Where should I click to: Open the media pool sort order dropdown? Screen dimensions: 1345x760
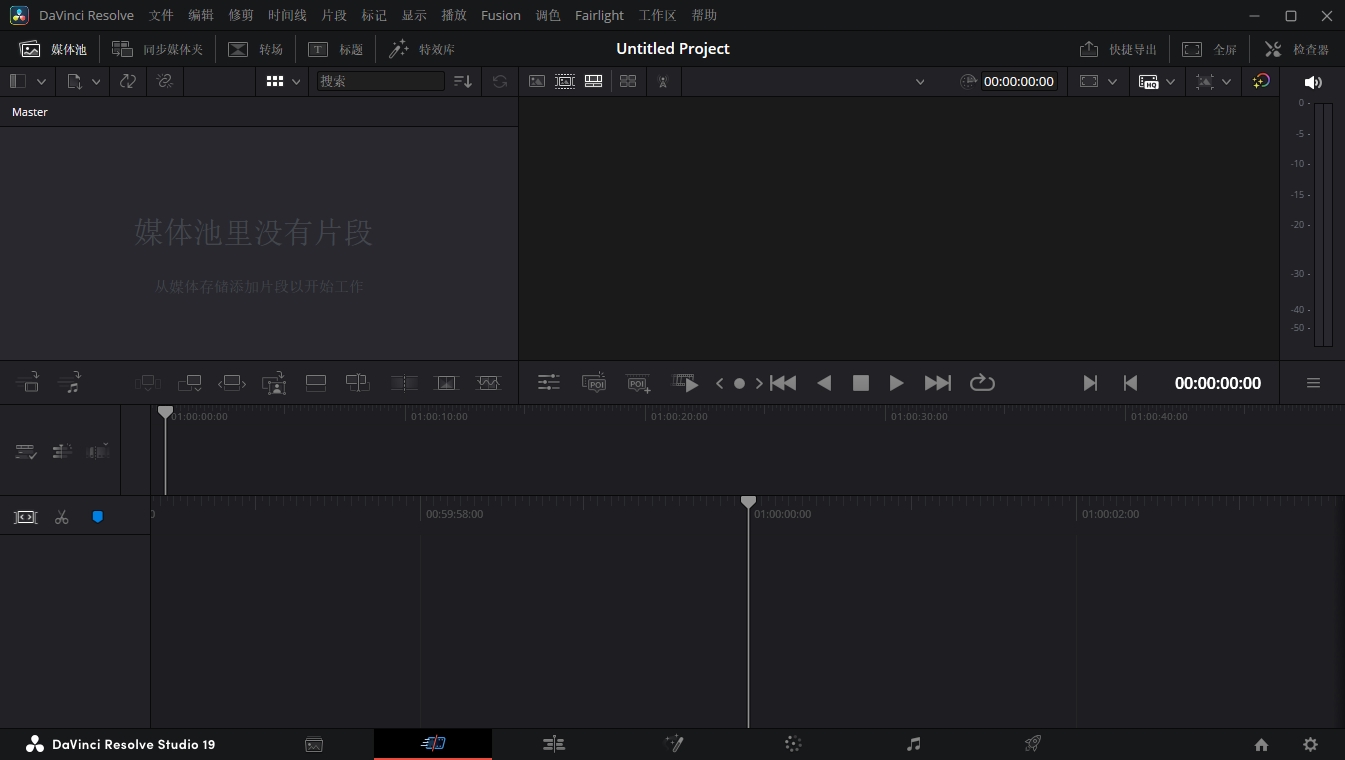pos(462,82)
